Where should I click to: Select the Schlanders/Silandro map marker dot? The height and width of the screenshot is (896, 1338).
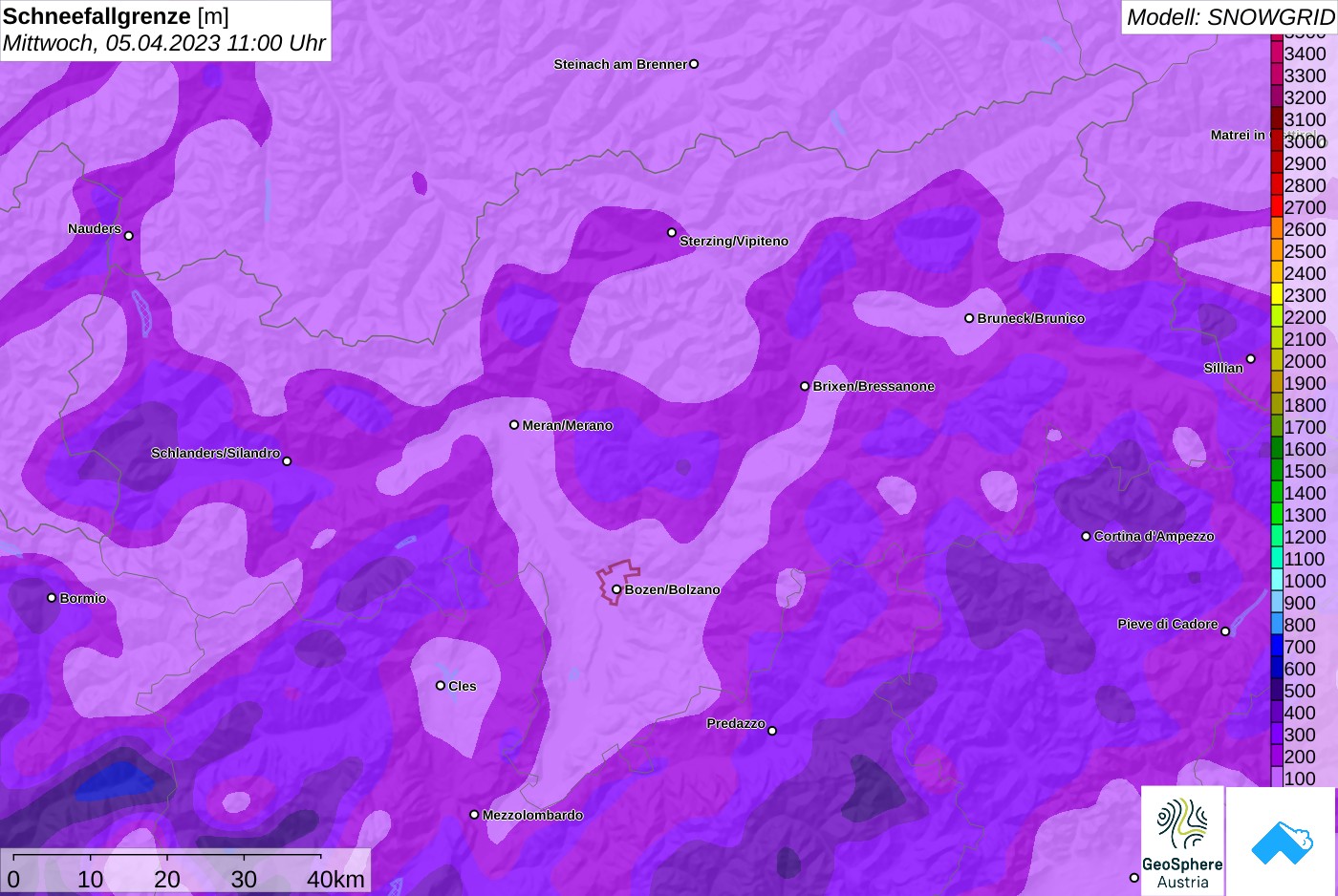287,461
